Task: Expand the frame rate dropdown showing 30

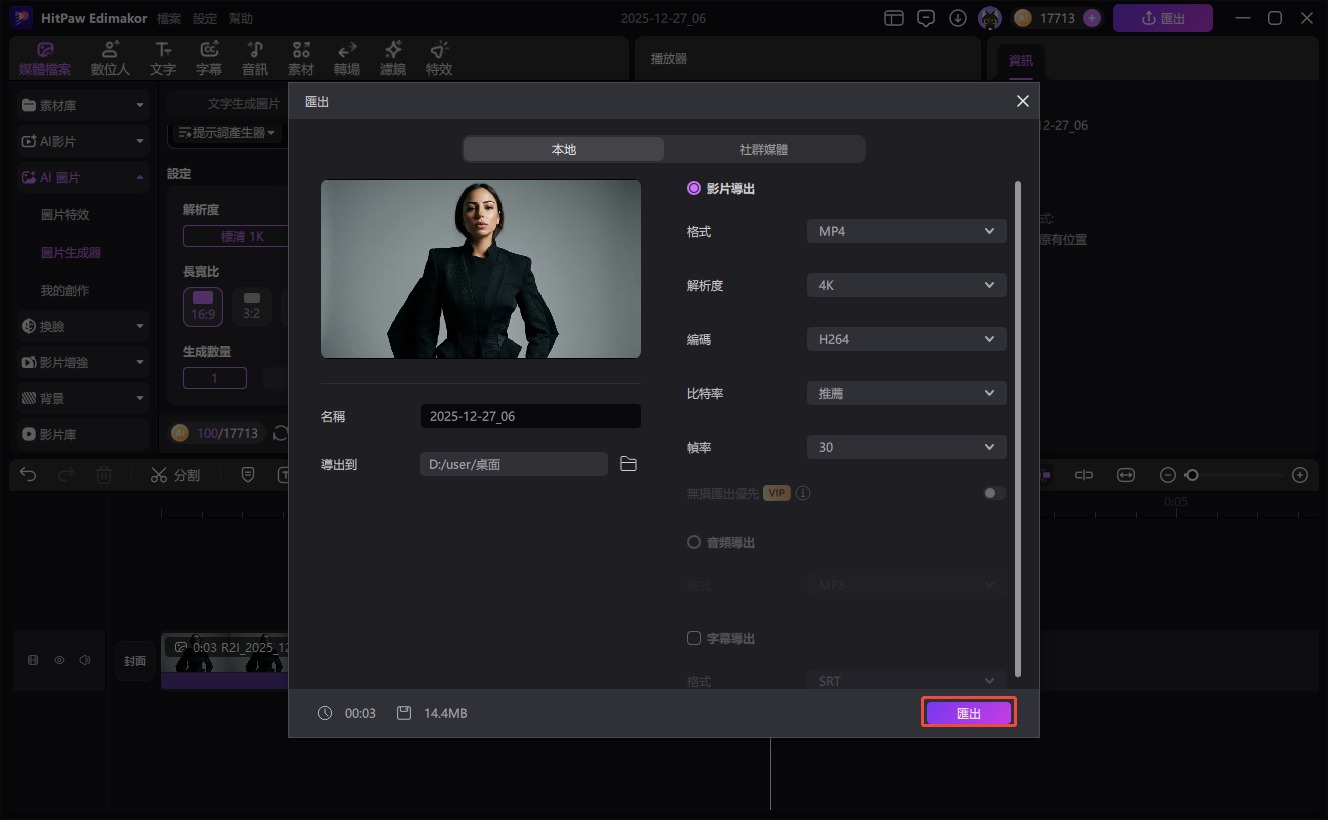Action: [906, 447]
